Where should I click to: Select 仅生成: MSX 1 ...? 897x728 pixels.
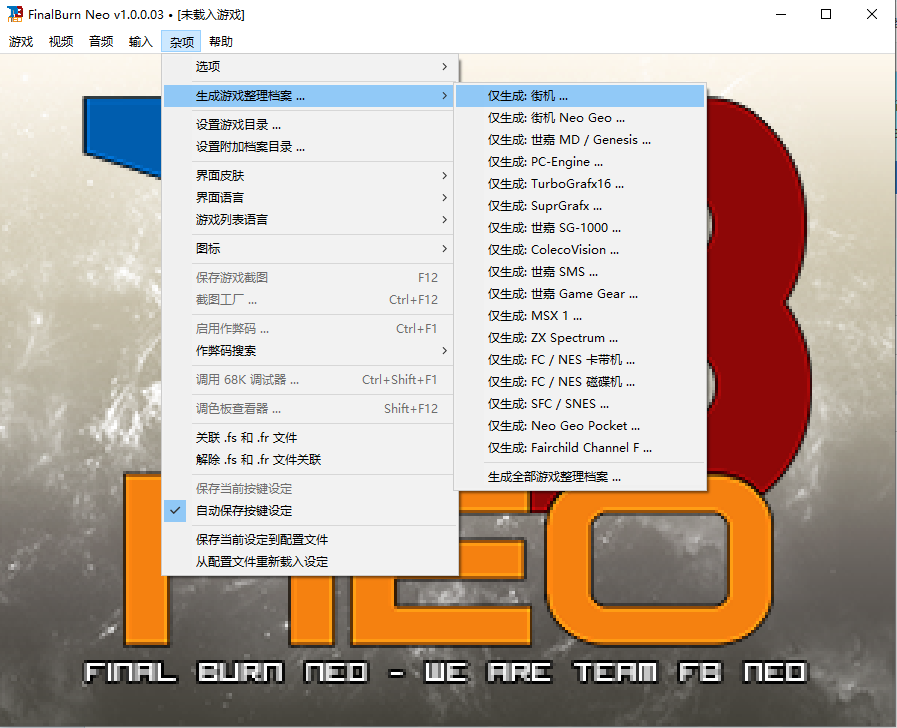point(580,316)
